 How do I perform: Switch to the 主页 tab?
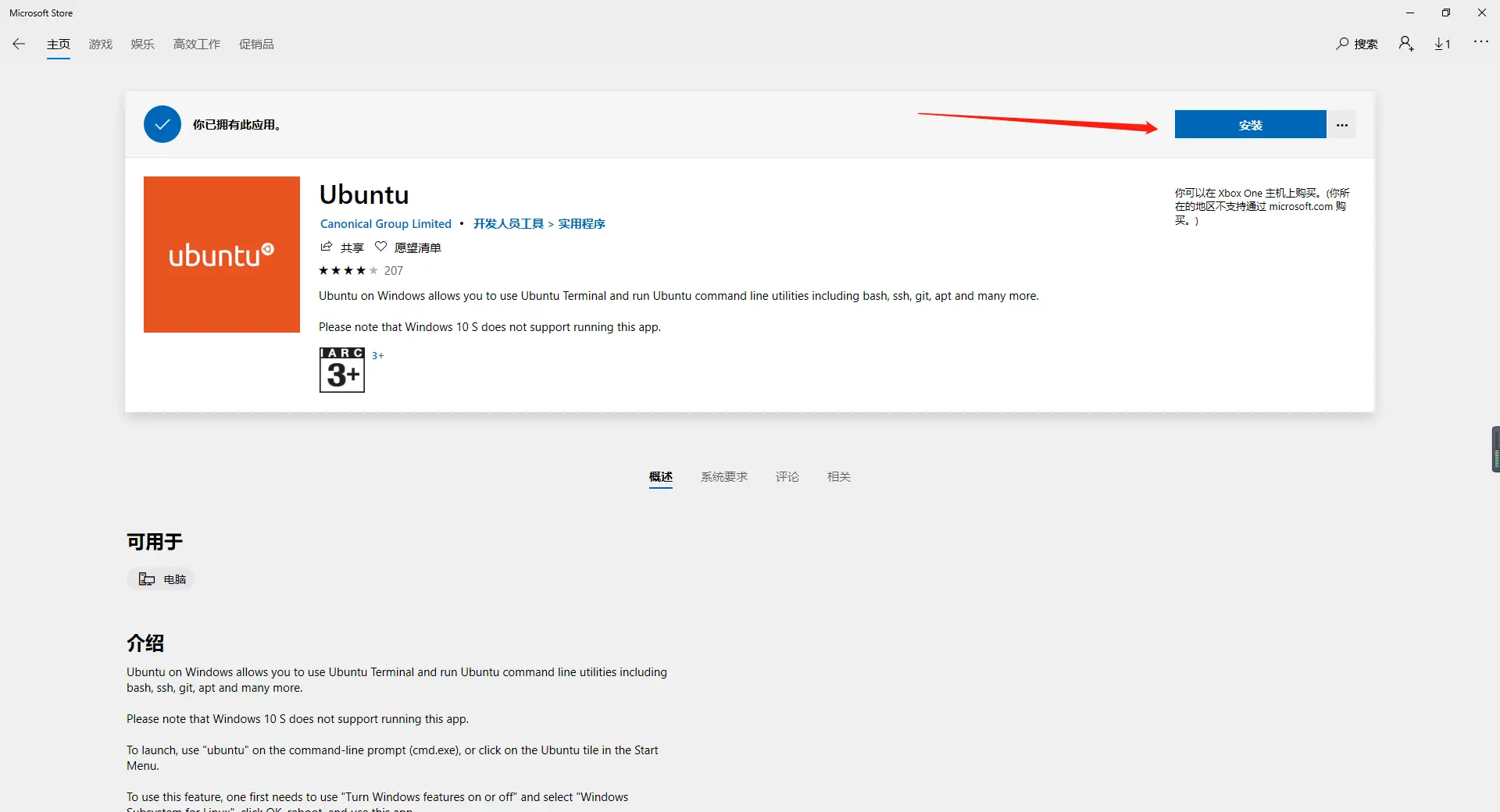(59, 45)
